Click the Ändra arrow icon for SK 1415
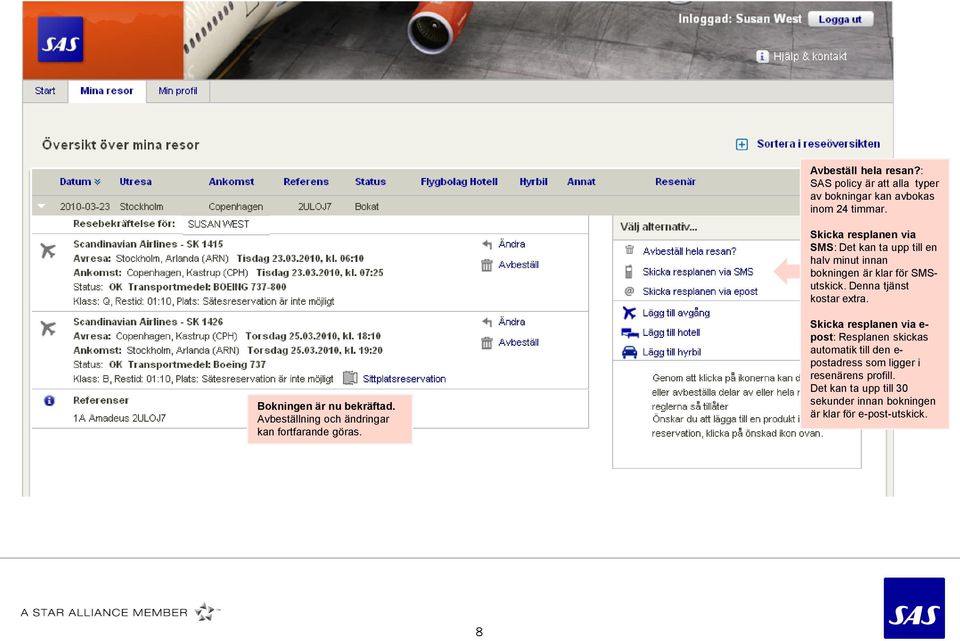960x641 pixels. point(487,244)
